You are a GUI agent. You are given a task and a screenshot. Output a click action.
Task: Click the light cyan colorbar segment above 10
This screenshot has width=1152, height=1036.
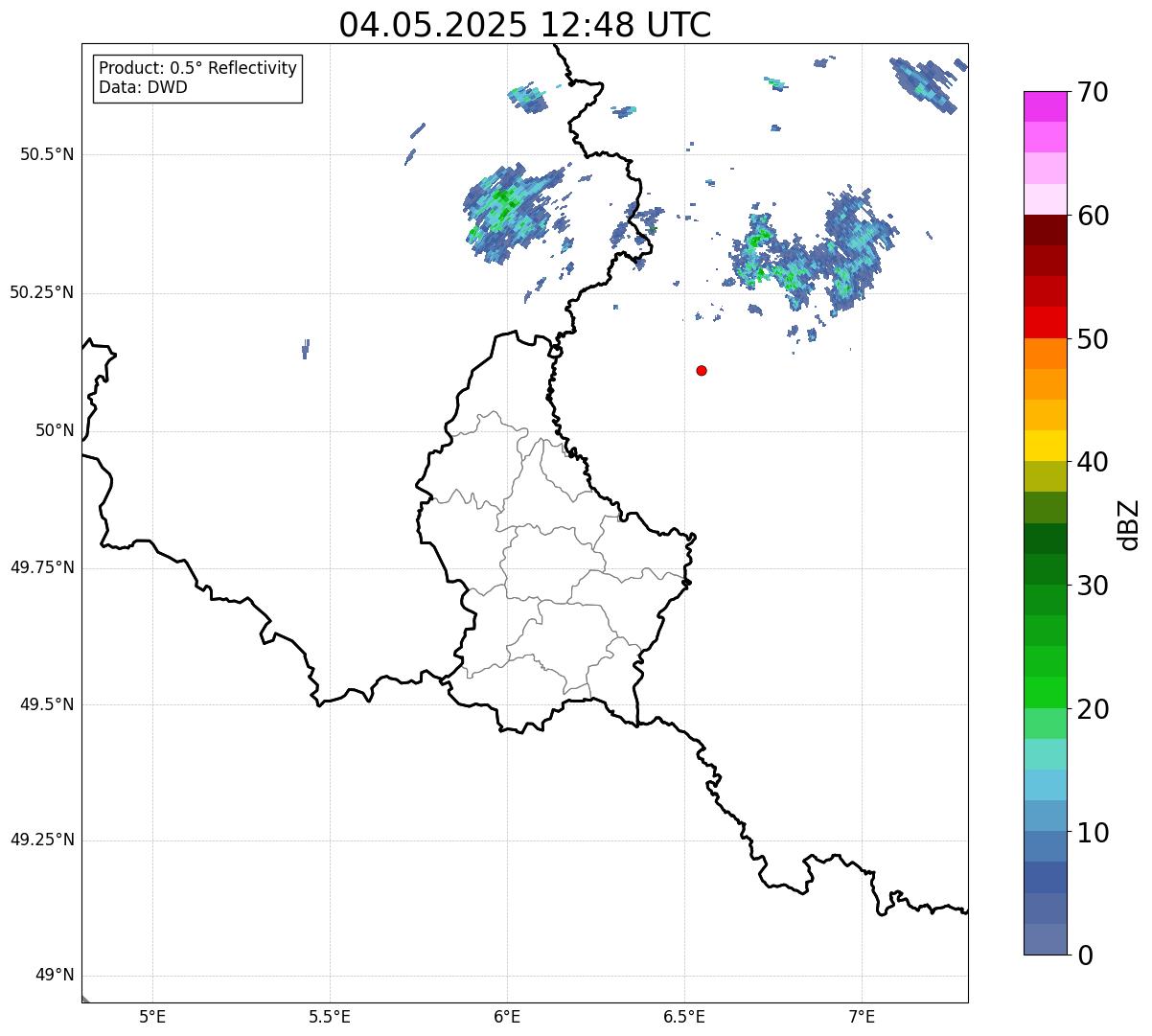tap(1046, 785)
